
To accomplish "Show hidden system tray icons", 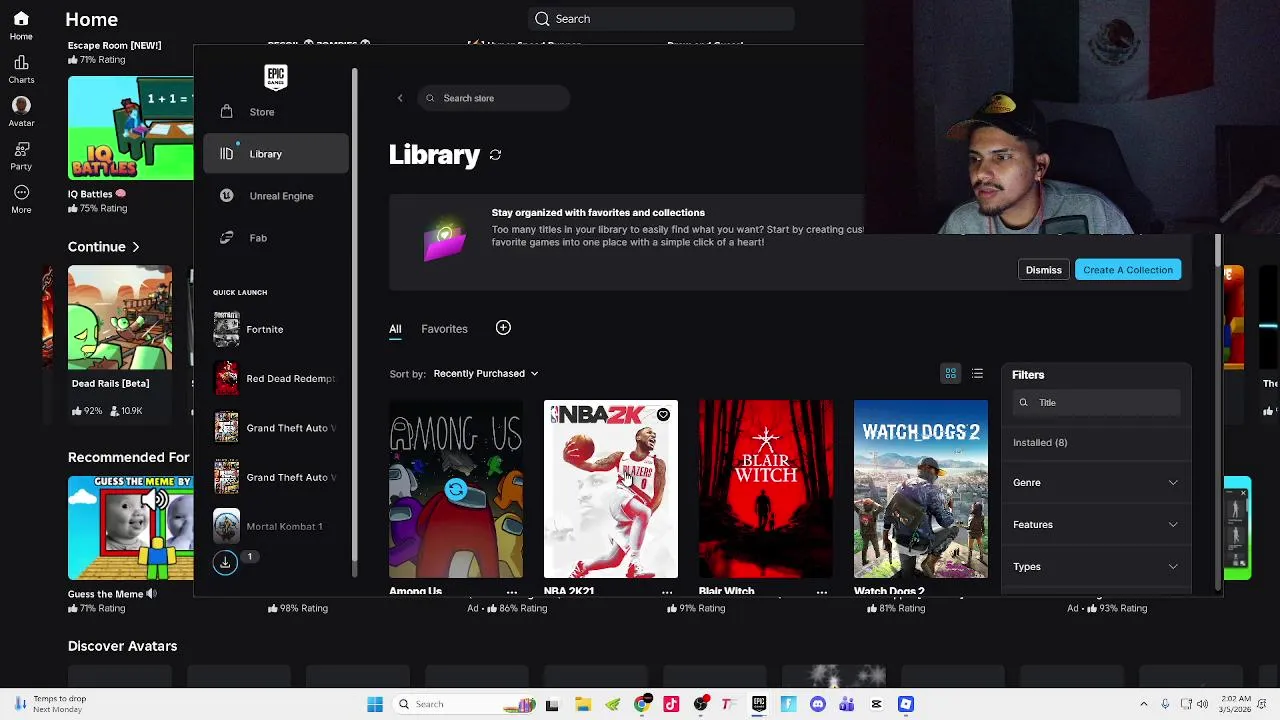I will tap(1144, 704).
